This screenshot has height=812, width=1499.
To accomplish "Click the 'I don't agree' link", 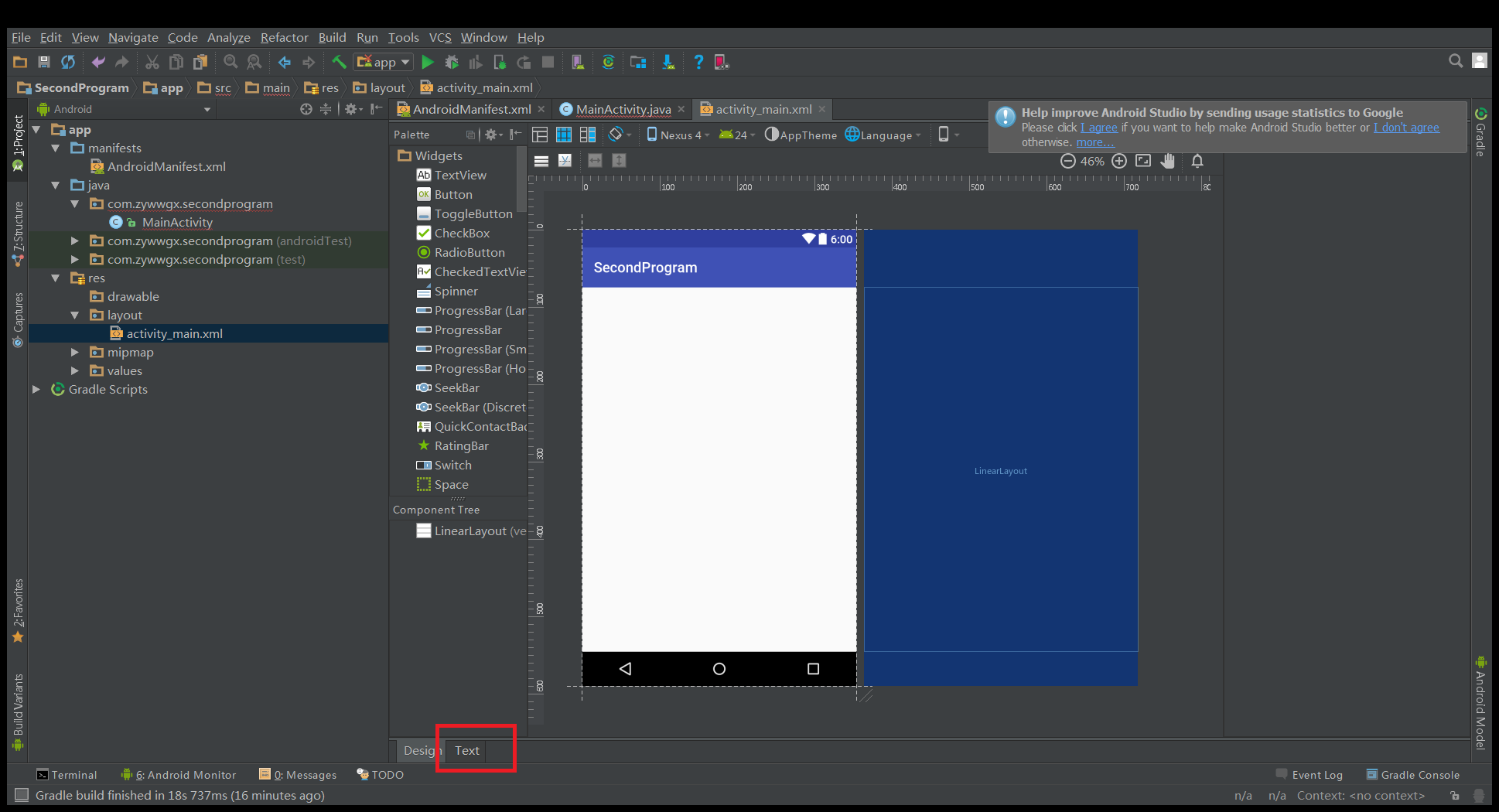I will pos(1405,128).
